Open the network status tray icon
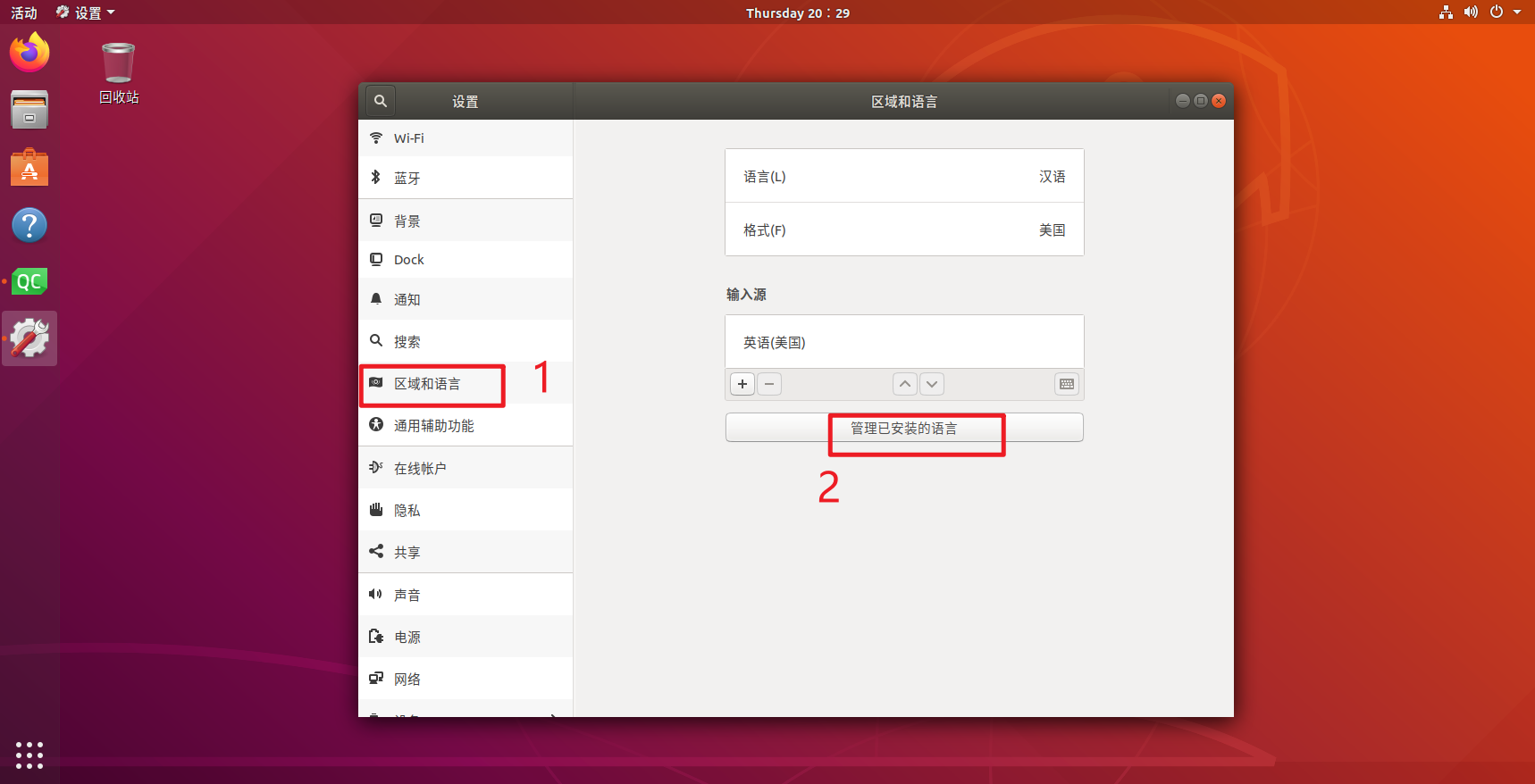 click(x=1446, y=13)
